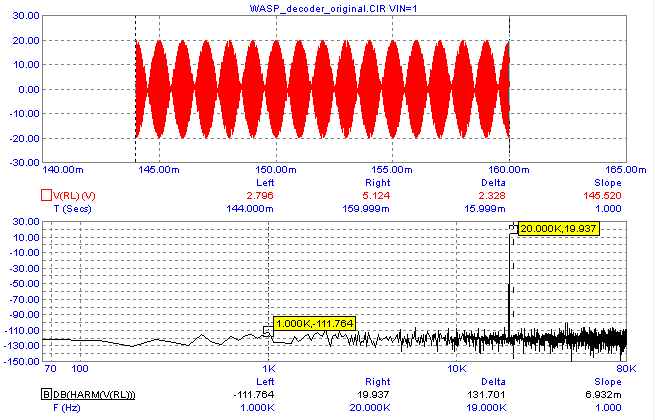Image resolution: width=655 pixels, height=420 pixels.
Task: Click the DB(HARM(V(RL))) curve label
Action: coord(94,395)
